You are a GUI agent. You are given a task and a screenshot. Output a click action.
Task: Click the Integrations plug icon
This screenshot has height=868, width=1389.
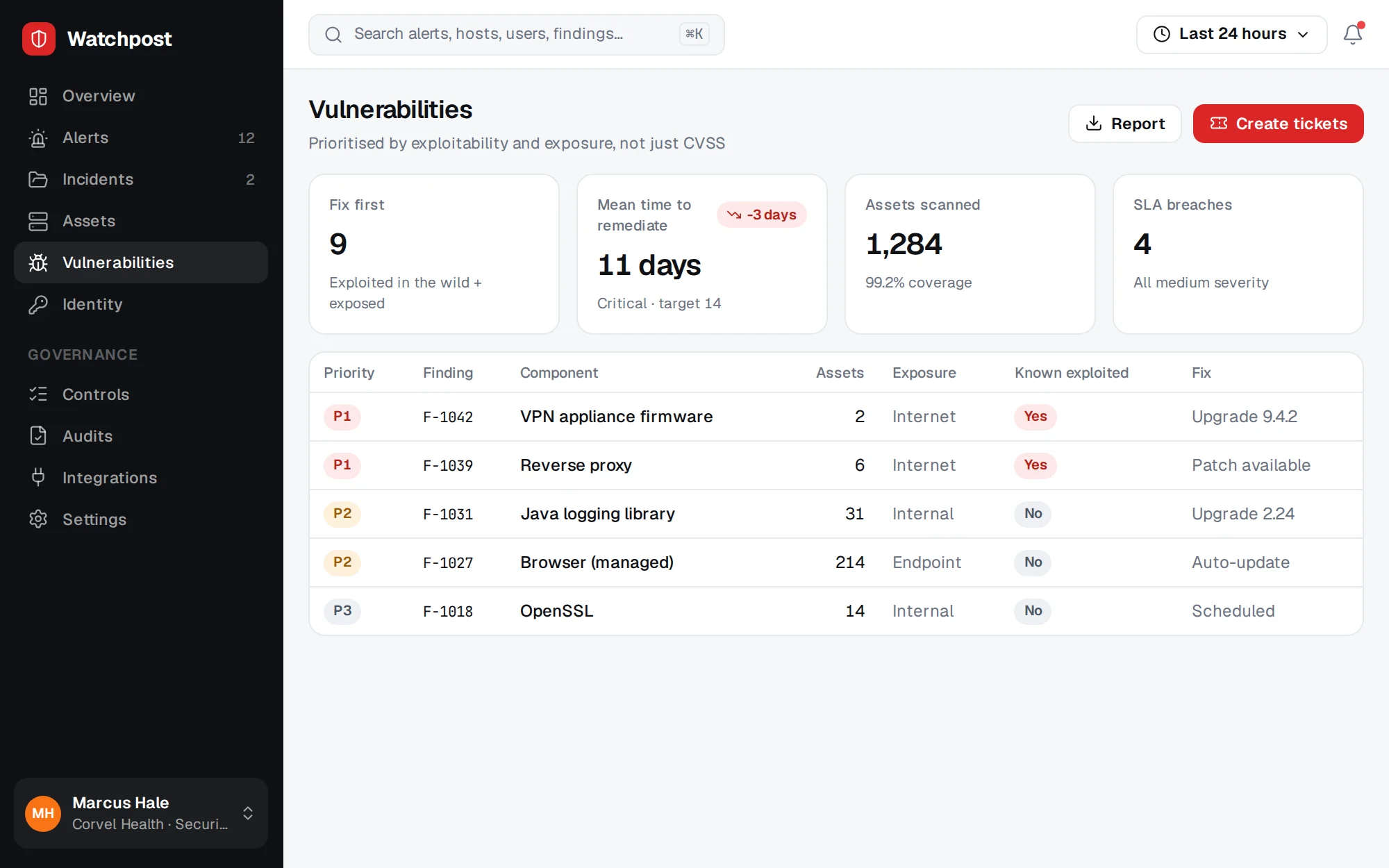pyautogui.click(x=38, y=478)
